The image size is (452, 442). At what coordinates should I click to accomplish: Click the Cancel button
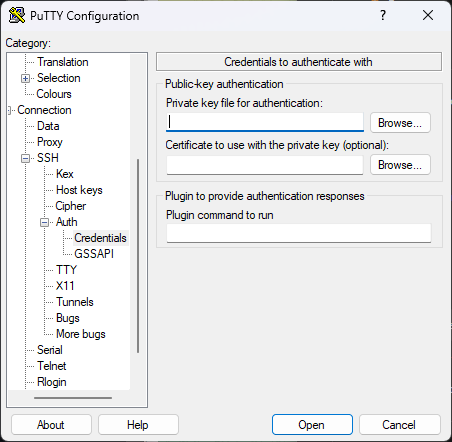tap(399, 425)
